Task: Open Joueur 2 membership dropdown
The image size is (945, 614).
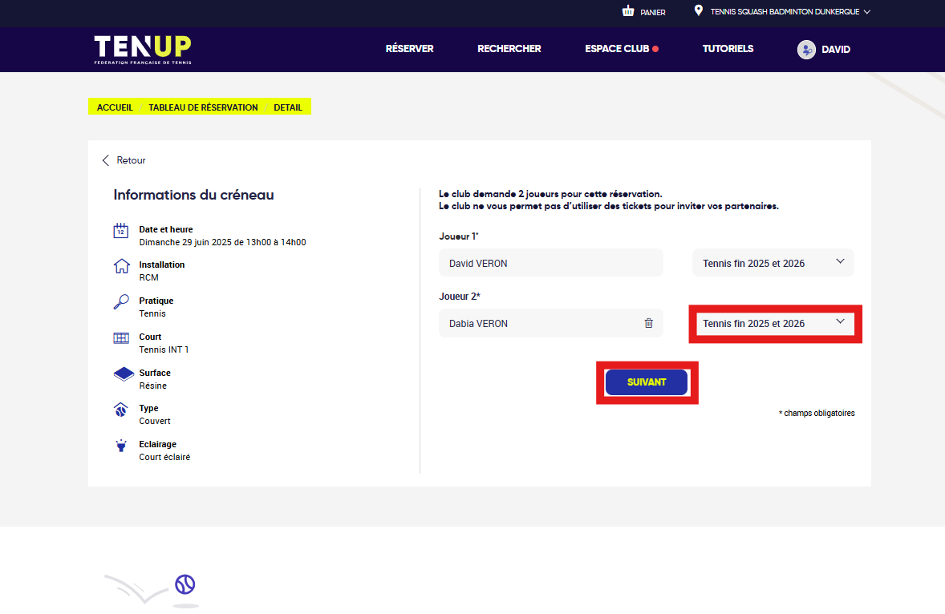Action: (774, 323)
